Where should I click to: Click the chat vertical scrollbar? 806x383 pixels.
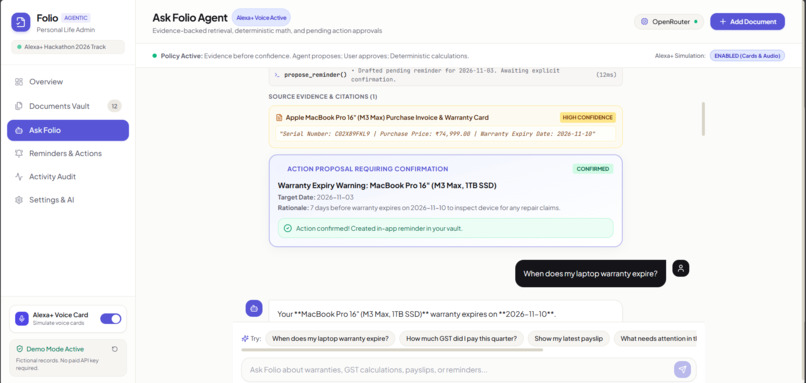tap(703, 119)
